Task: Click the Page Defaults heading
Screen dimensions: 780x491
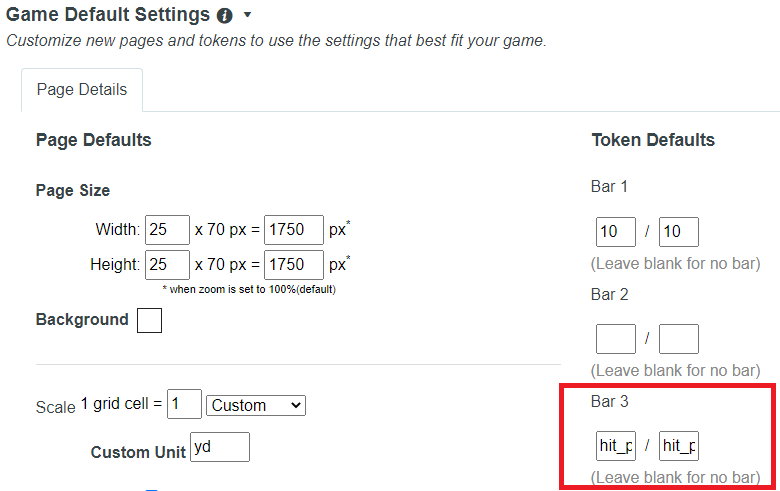Action: pos(94,140)
